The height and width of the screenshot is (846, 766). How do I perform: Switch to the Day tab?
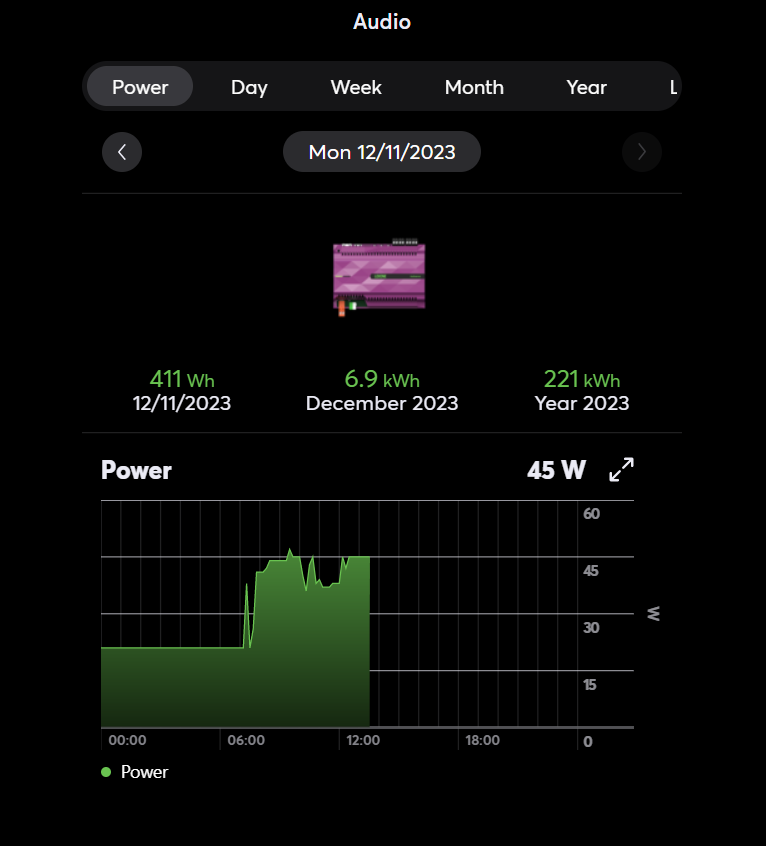point(249,87)
